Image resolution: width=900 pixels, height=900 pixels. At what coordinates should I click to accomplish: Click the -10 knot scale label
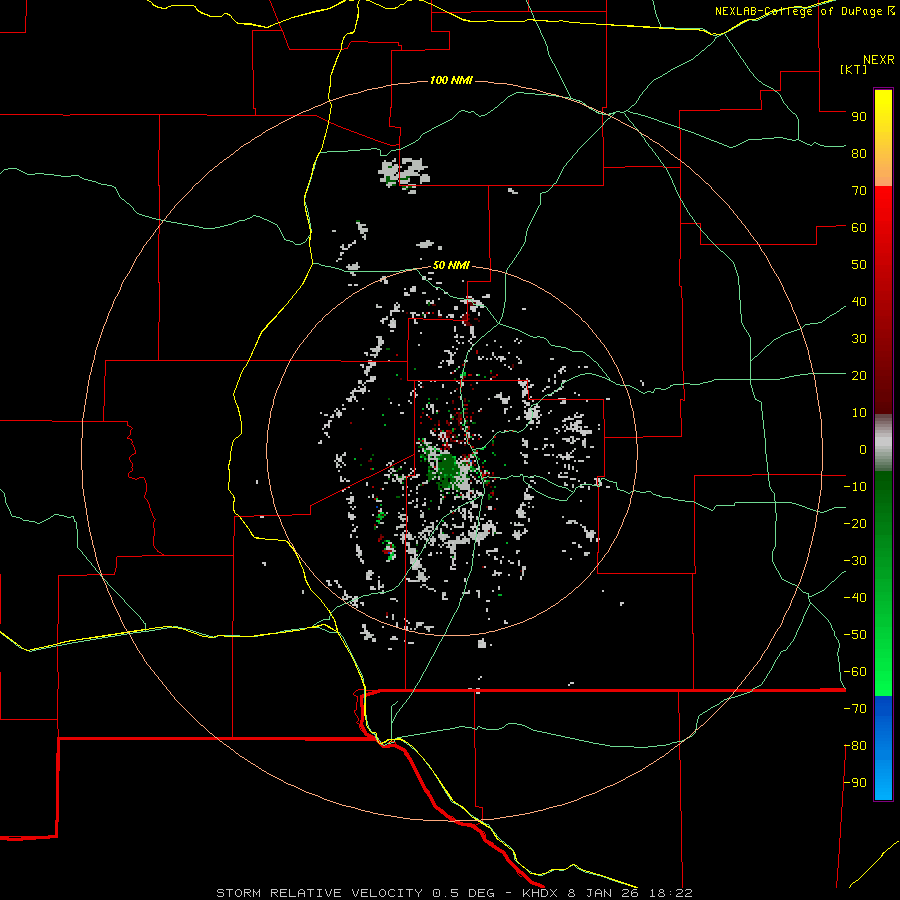855,487
